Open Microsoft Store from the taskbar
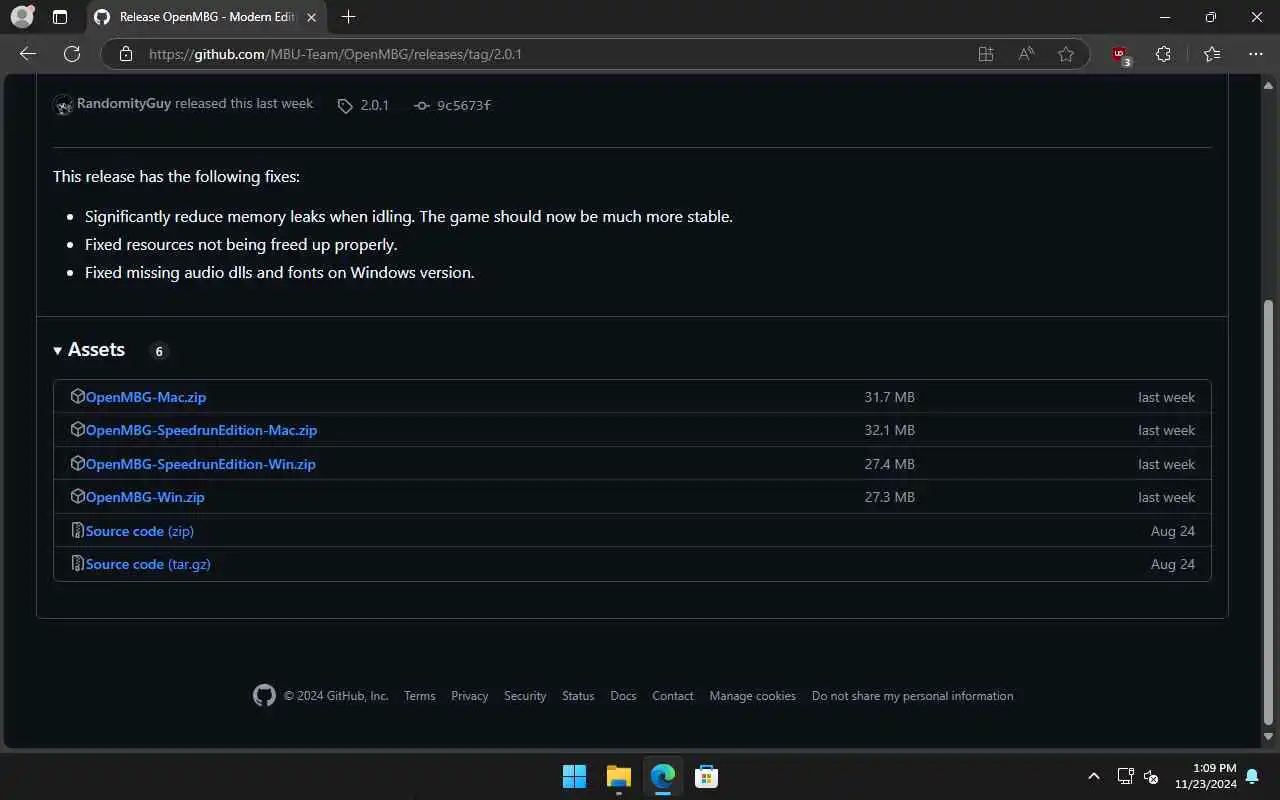This screenshot has width=1280, height=800. [707, 776]
